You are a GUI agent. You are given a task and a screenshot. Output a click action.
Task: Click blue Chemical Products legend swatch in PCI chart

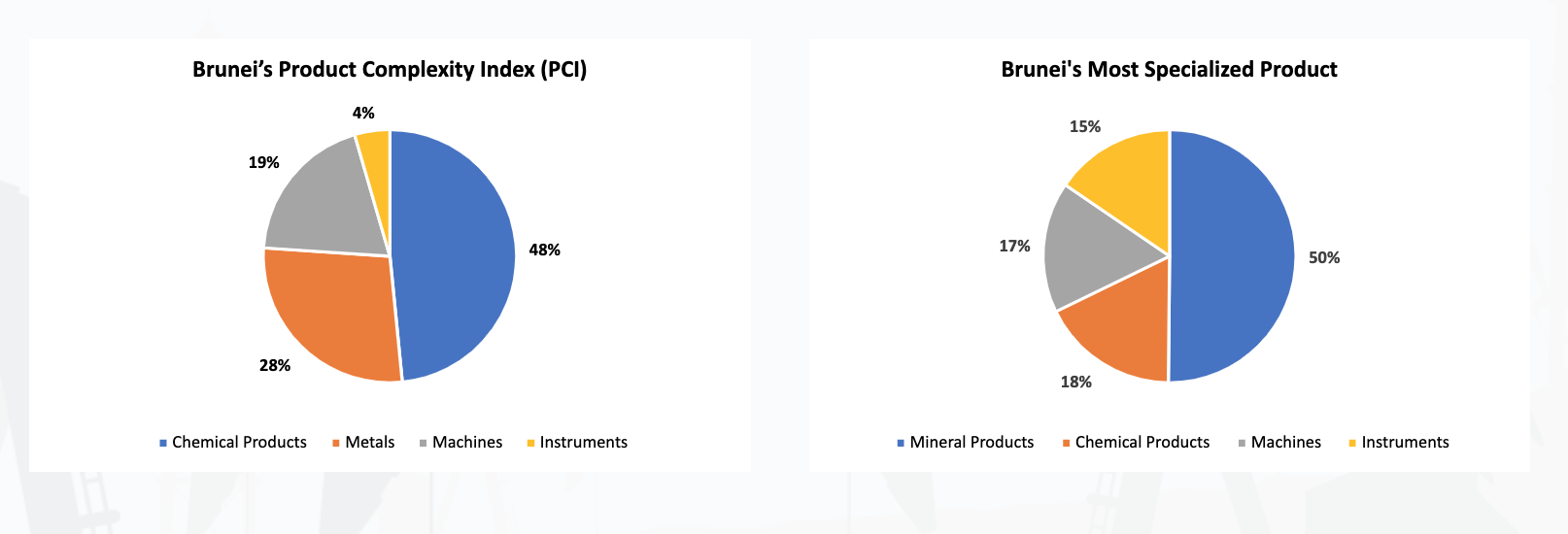[163, 443]
